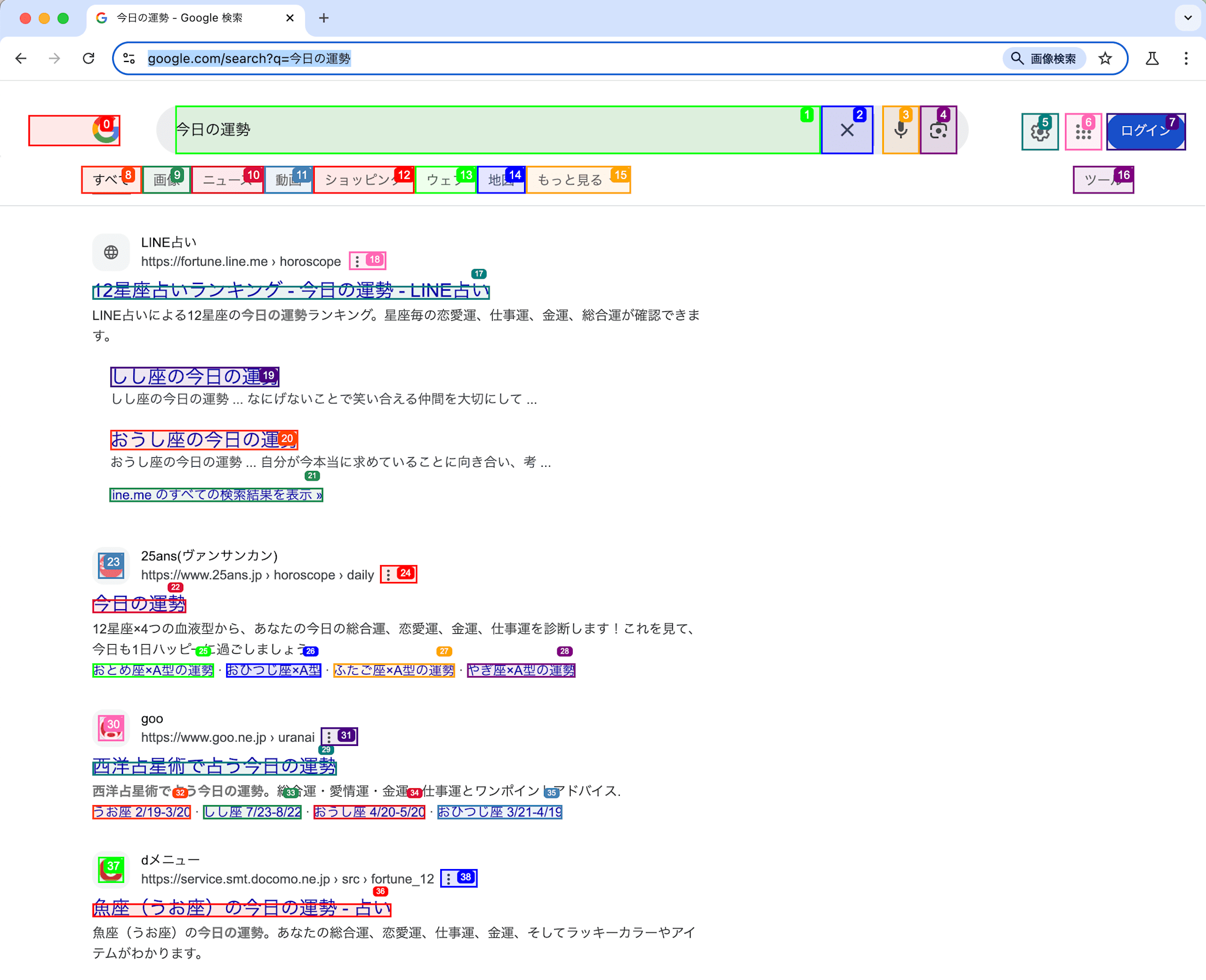Open Chrome Labs flask icon

tap(1152, 58)
